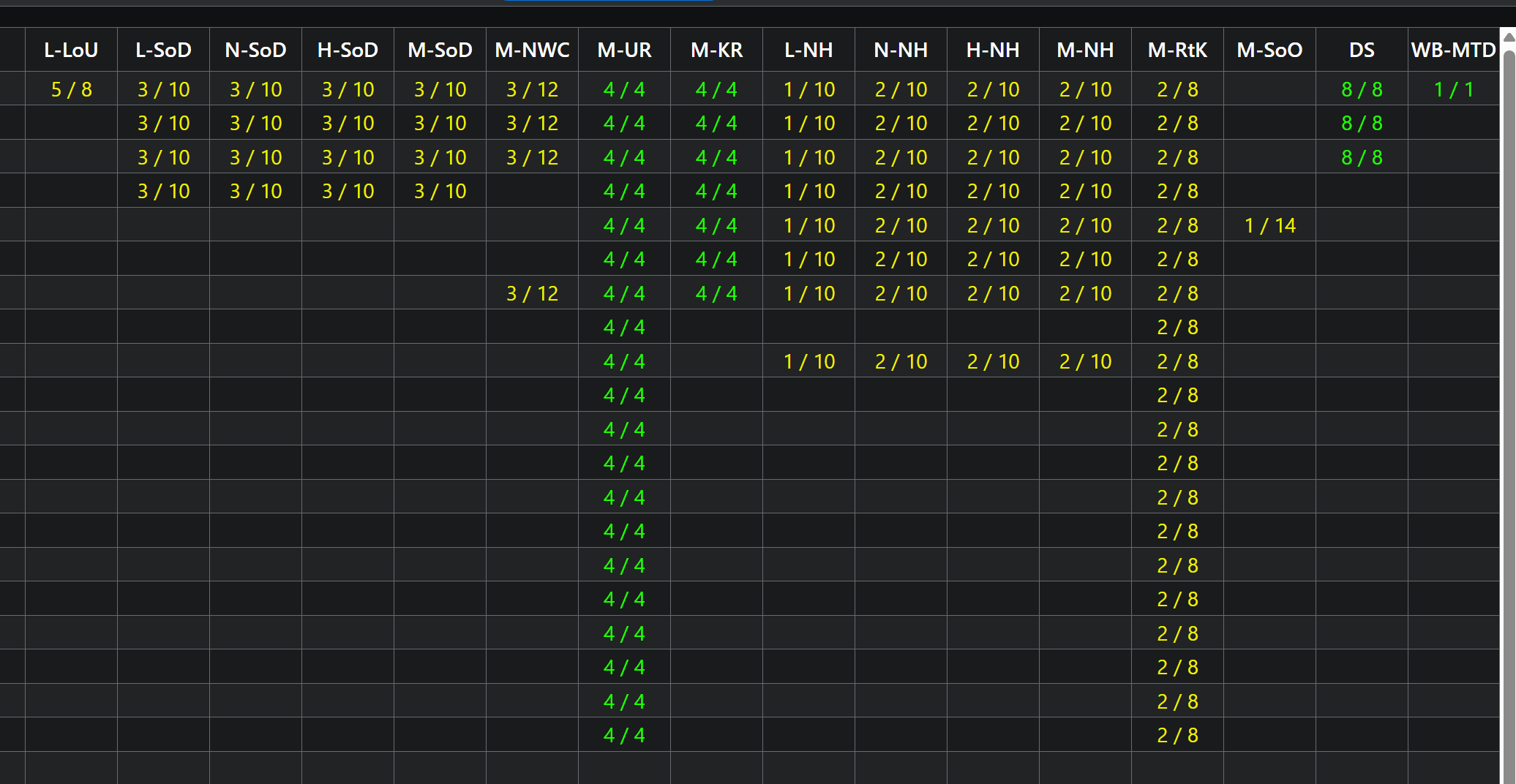This screenshot has width=1516, height=784.
Task: Select the third 8 / 8 cell under DS
Action: [x=1362, y=157]
